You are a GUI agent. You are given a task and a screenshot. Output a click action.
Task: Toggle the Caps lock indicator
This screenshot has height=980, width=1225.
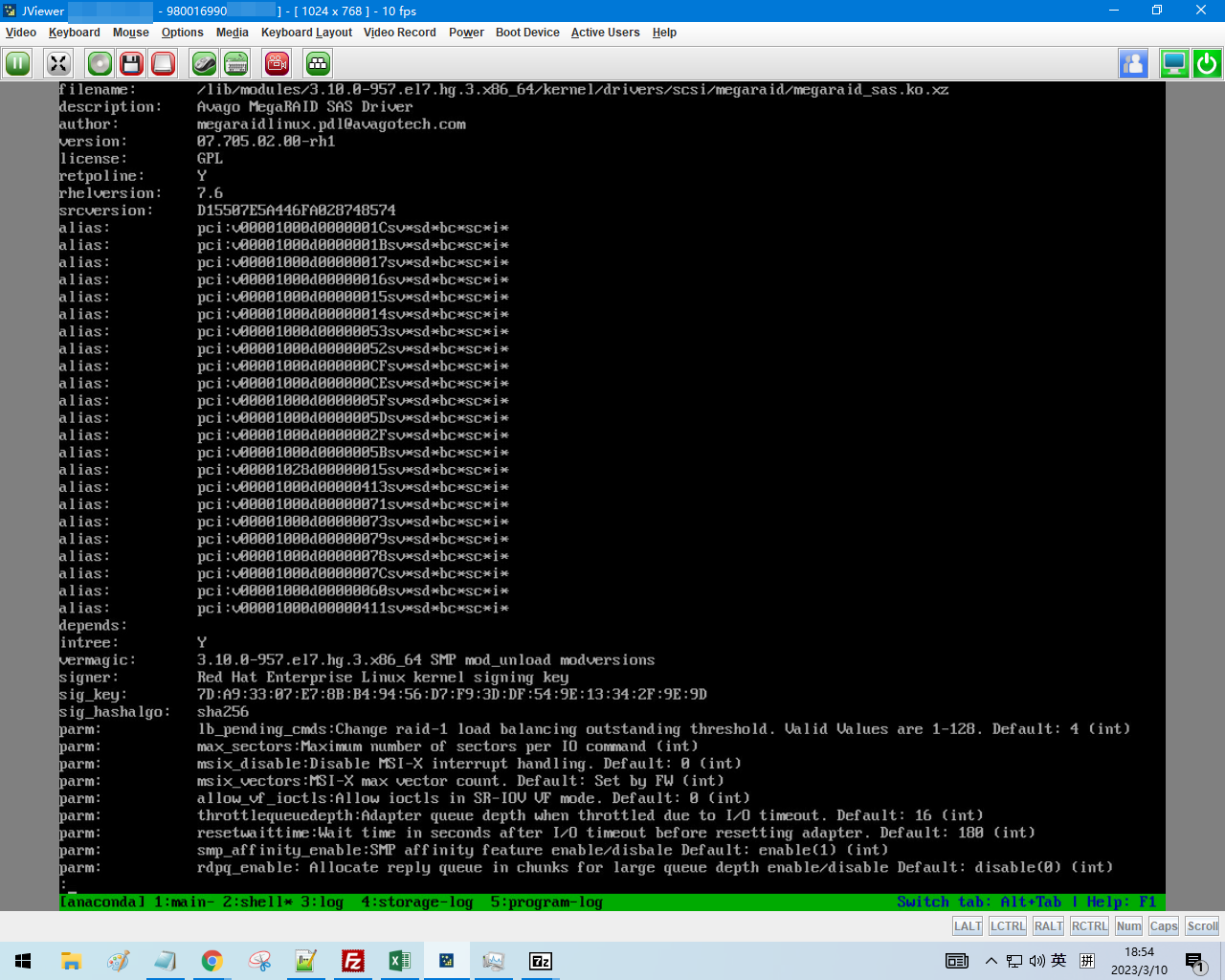coord(1163,925)
